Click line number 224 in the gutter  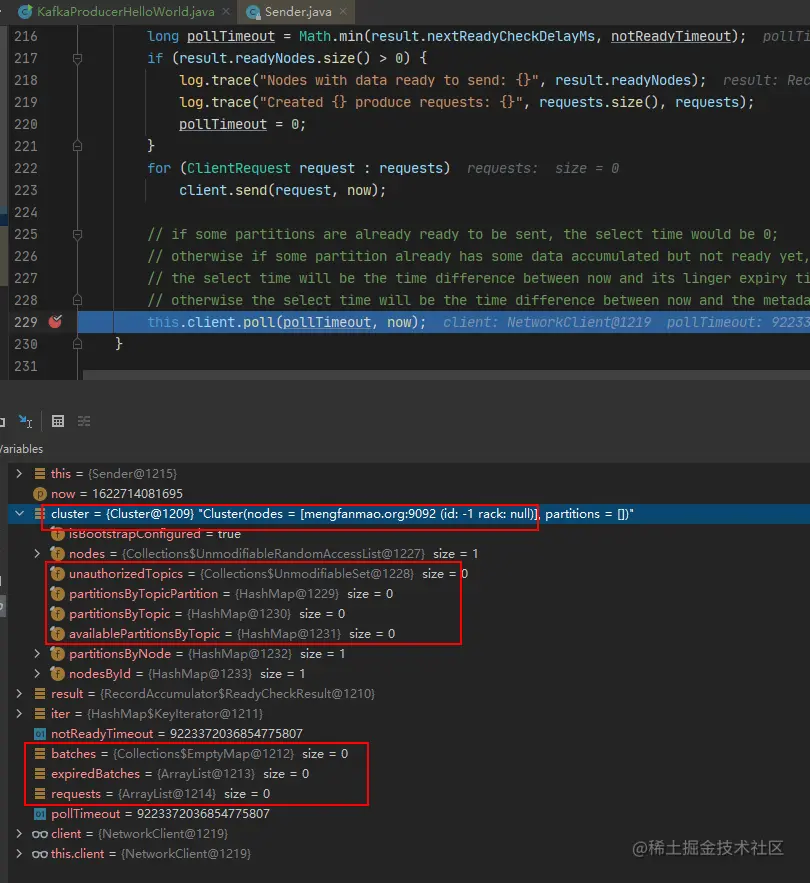click(25, 212)
